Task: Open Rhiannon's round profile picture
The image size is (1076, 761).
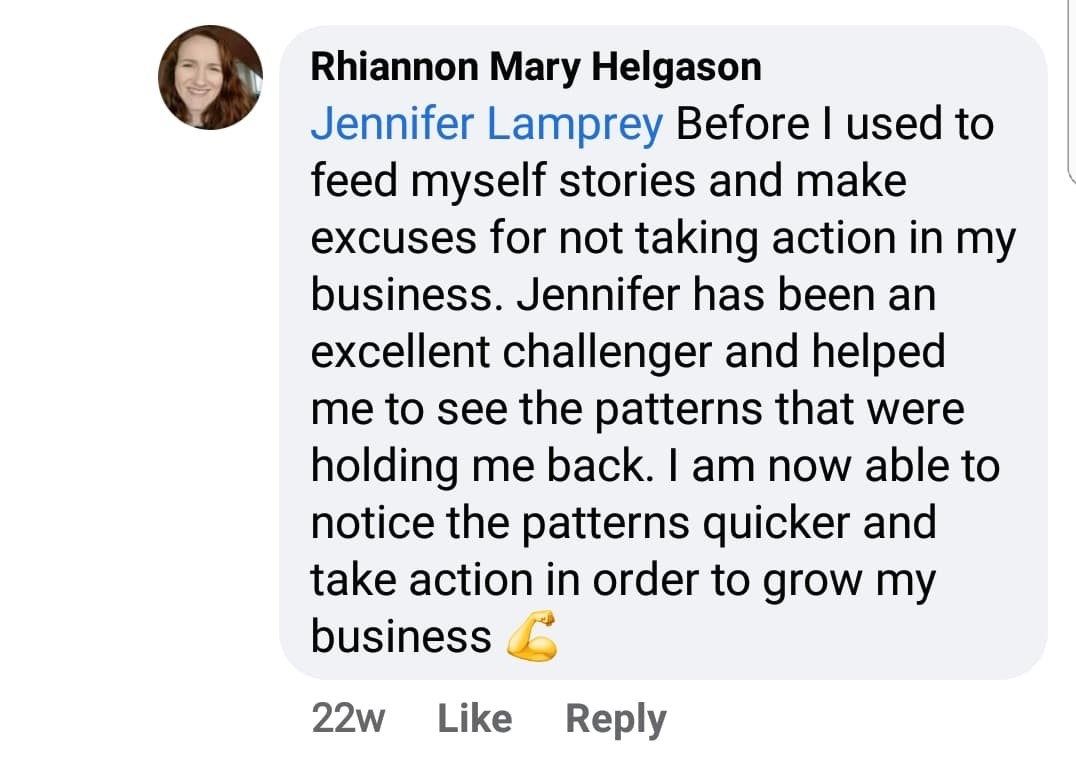Action: click(210, 78)
